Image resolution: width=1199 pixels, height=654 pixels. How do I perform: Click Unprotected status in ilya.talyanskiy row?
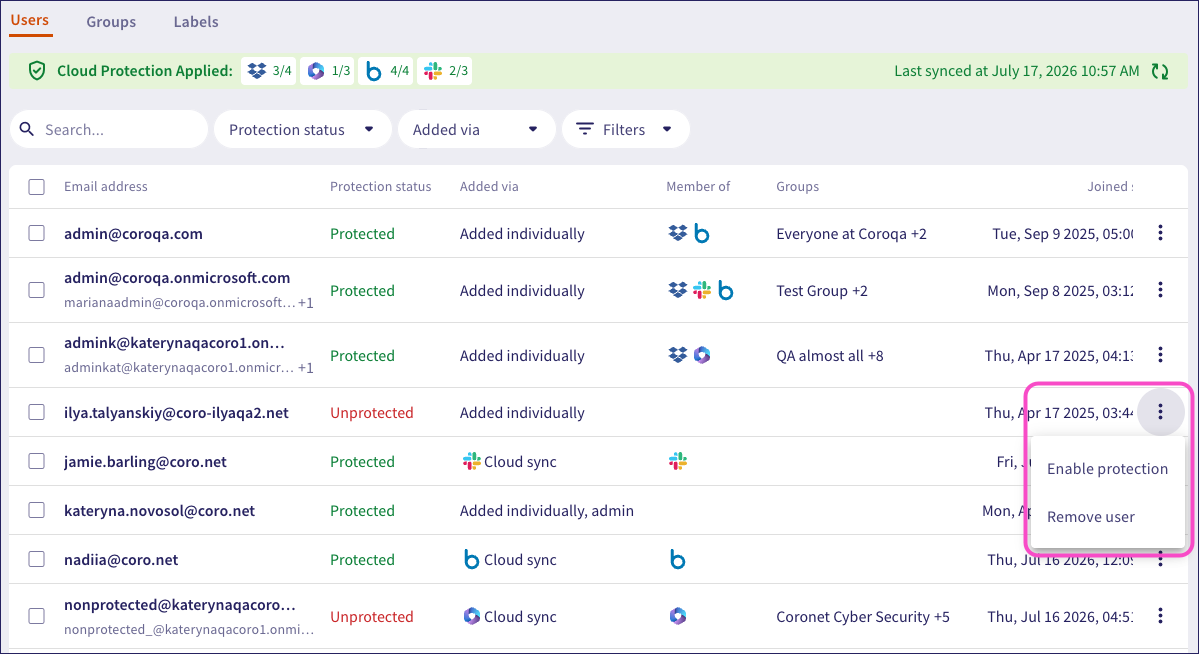click(372, 413)
